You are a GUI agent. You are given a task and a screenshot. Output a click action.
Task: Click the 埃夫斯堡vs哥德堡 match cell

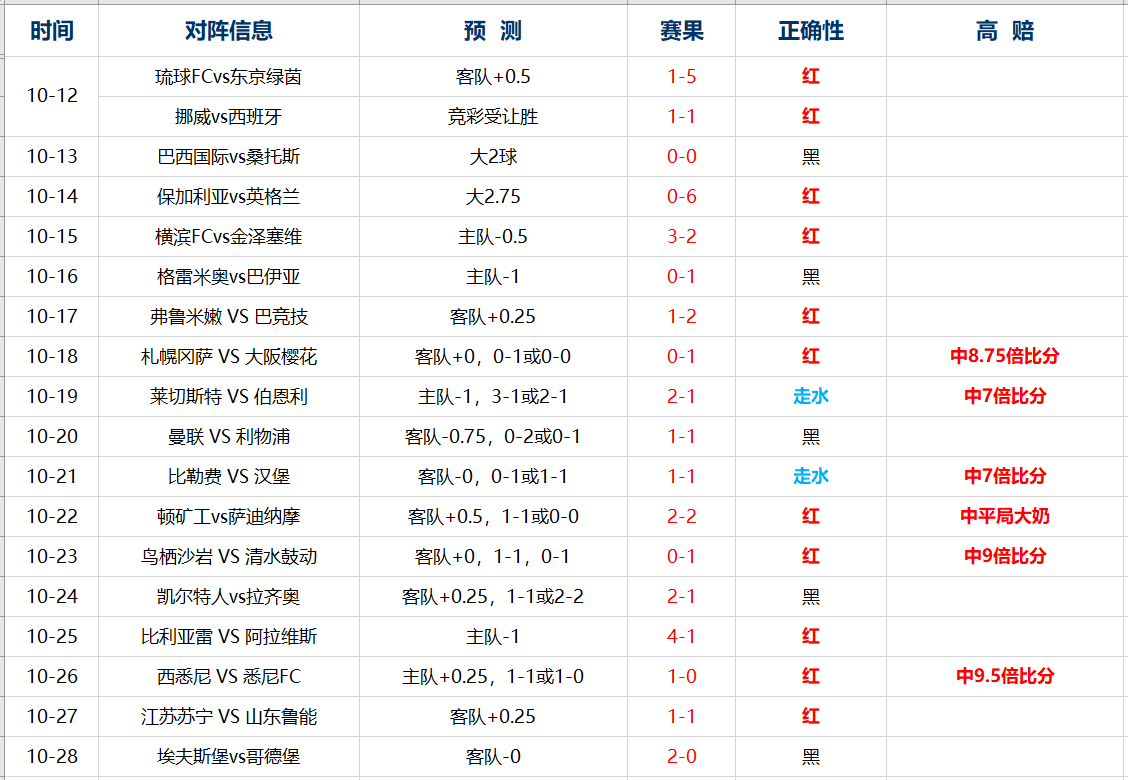(229, 756)
